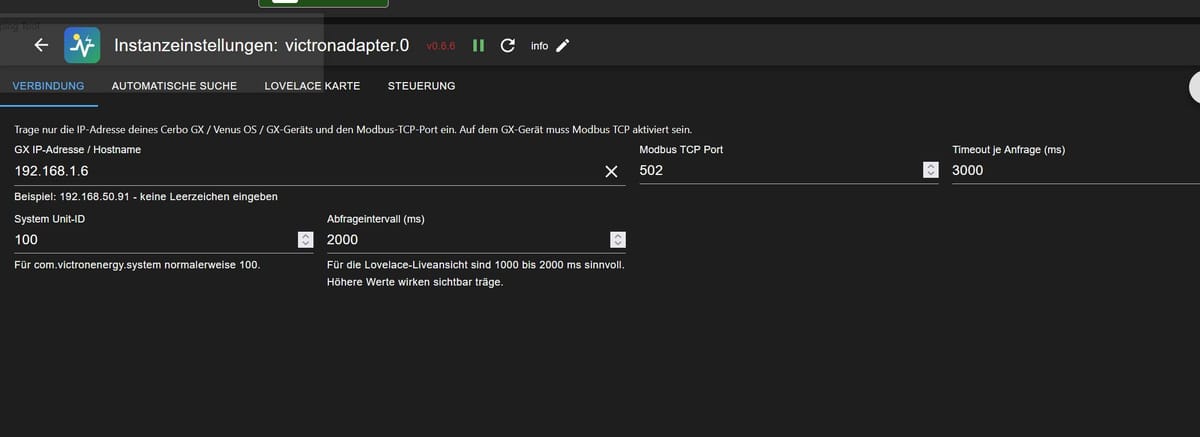
Task: Click the com.victronenergy.system hint text
Action: pos(138,266)
